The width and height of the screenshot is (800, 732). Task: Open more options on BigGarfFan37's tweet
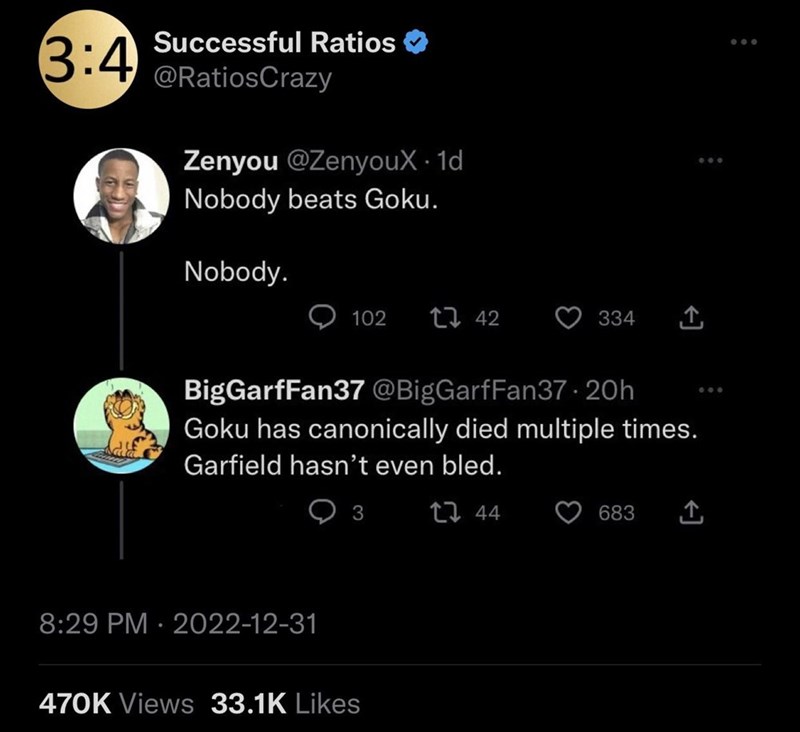click(x=707, y=389)
